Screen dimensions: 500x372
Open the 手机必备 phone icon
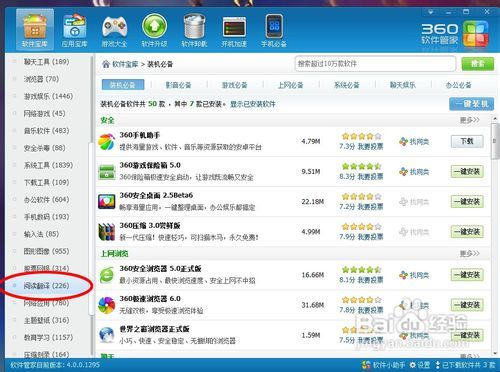click(274, 30)
